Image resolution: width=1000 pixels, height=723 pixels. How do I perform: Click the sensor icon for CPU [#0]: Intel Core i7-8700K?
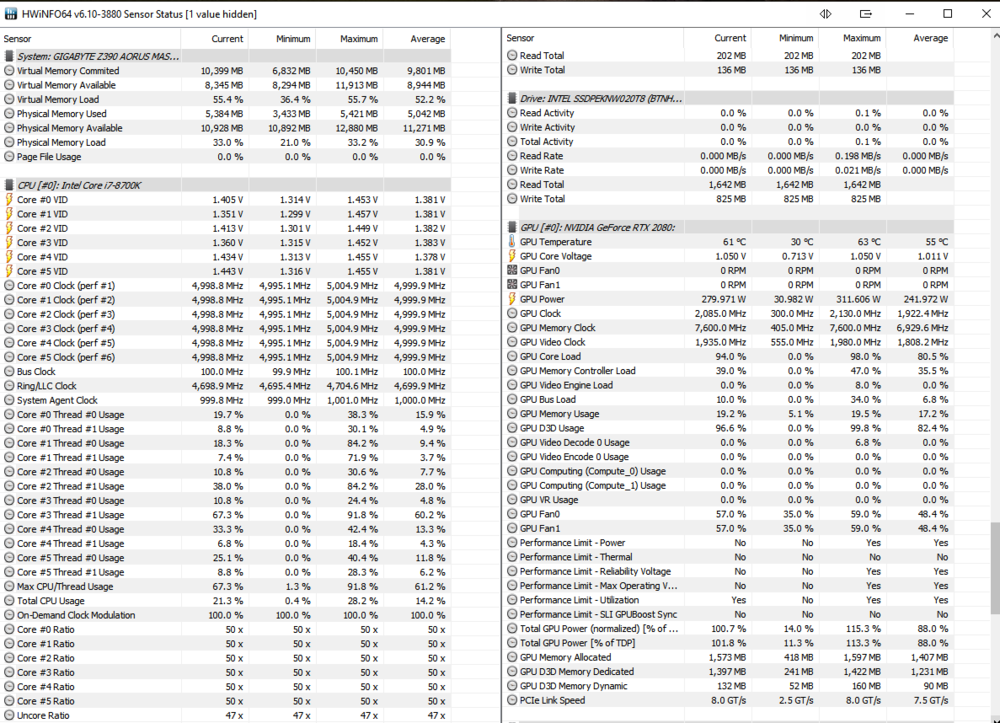(9, 185)
